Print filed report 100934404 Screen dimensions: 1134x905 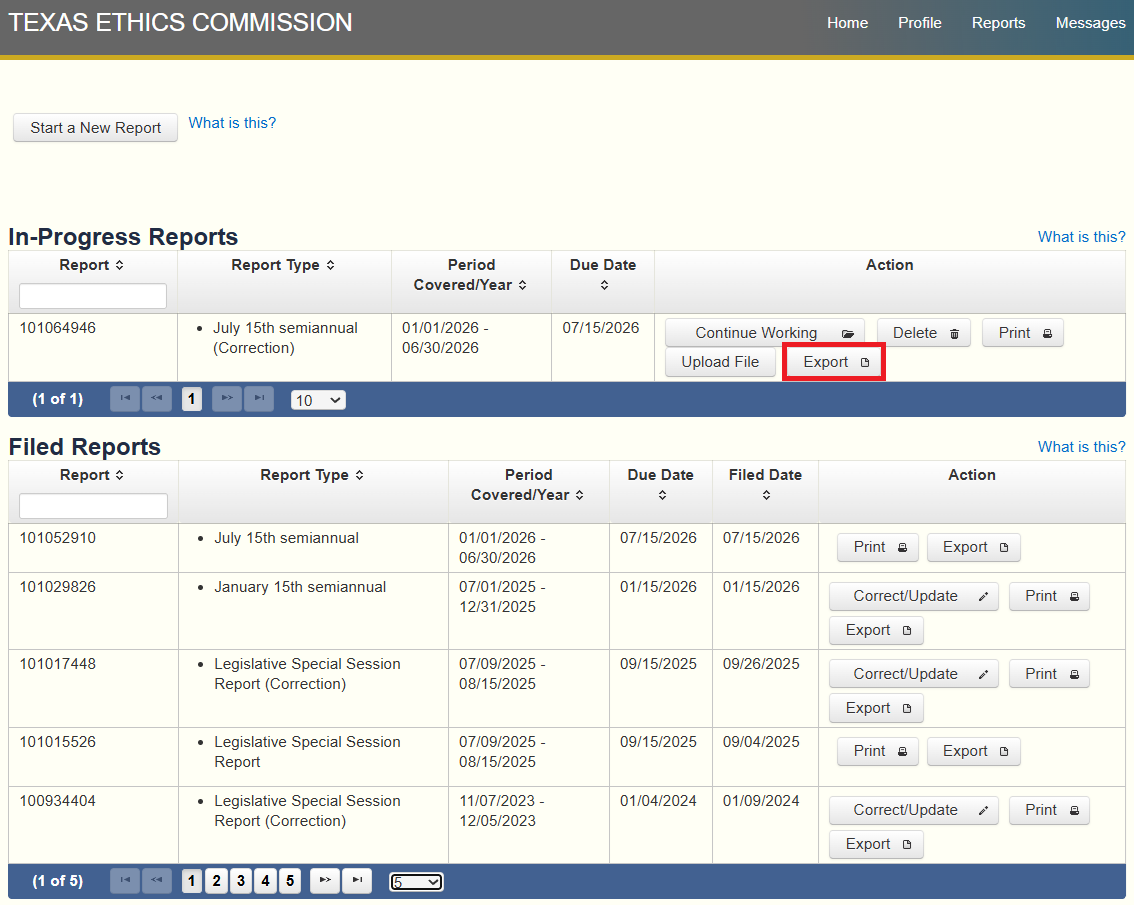(x=1049, y=810)
